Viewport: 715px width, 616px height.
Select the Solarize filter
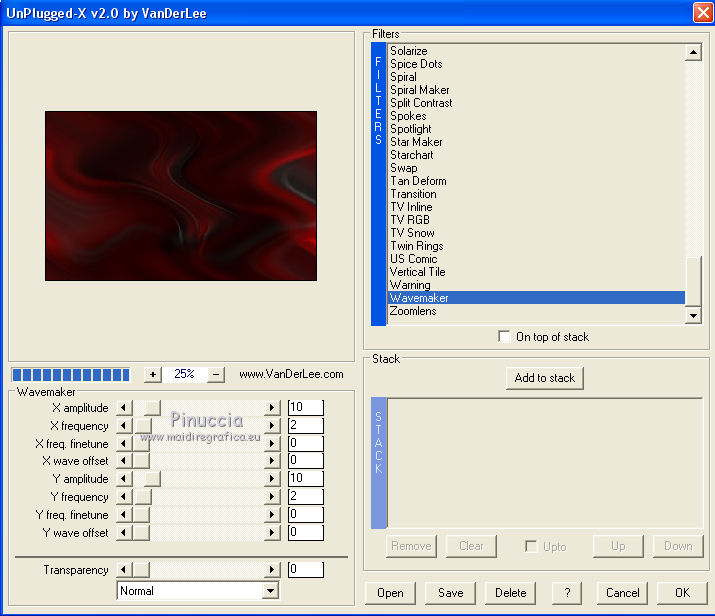click(x=409, y=51)
